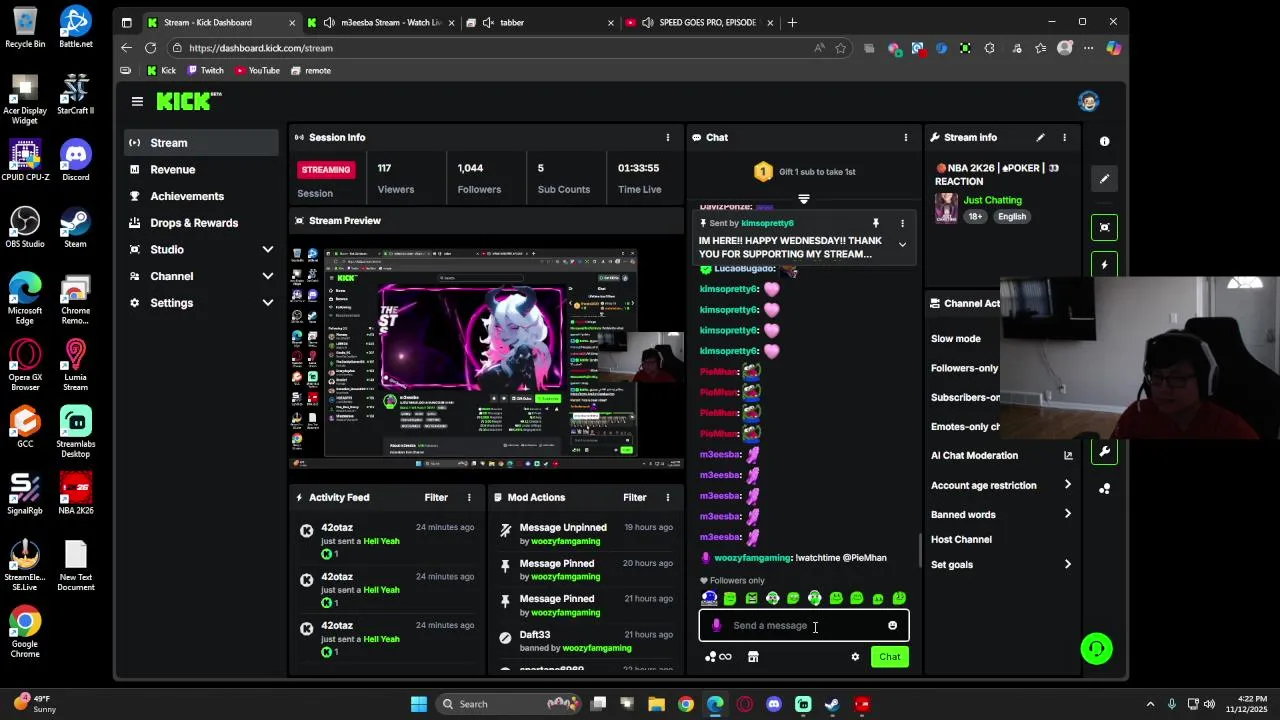Open Activity Feed more options menu
This screenshot has width=1280, height=720.
pyautogui.click(x=469, y=497)
